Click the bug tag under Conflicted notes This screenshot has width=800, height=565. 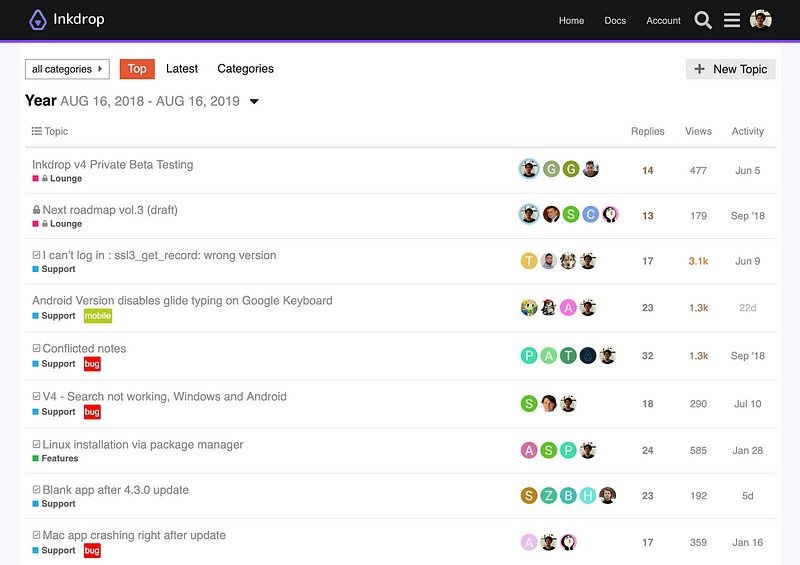(x=92, y=364)
